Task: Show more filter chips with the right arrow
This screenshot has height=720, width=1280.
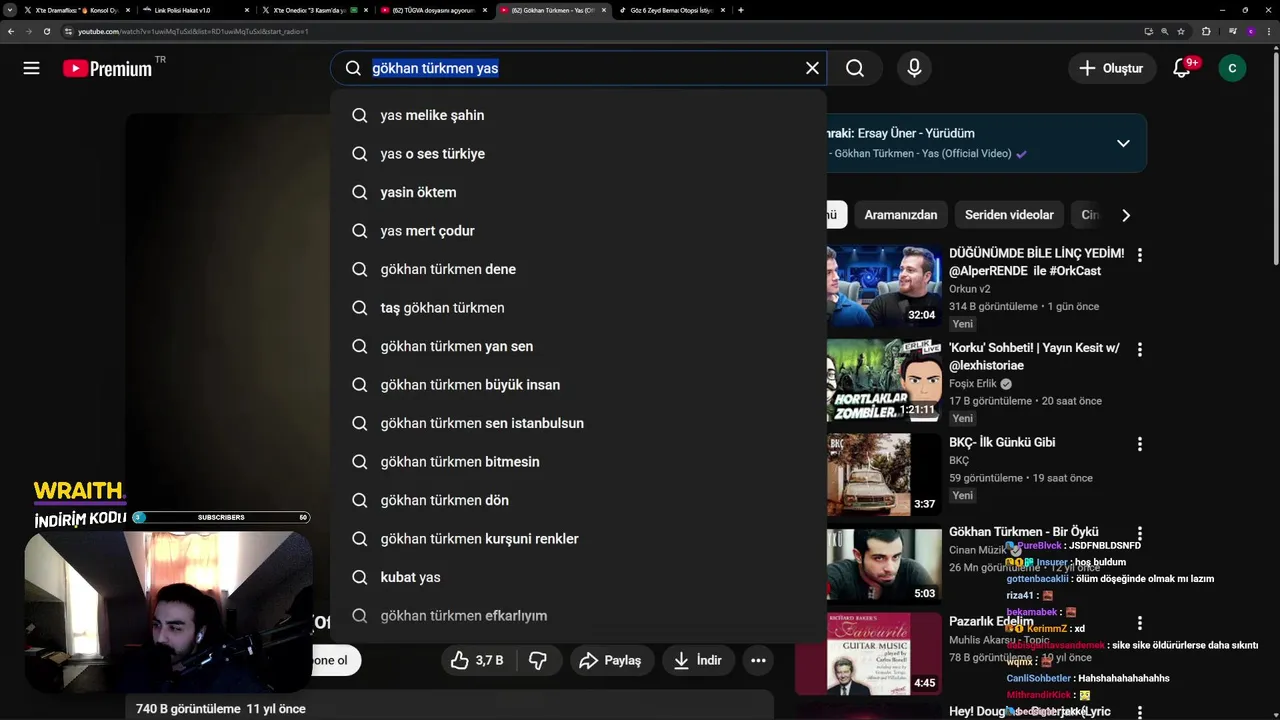Action: tap(1126, 215)
